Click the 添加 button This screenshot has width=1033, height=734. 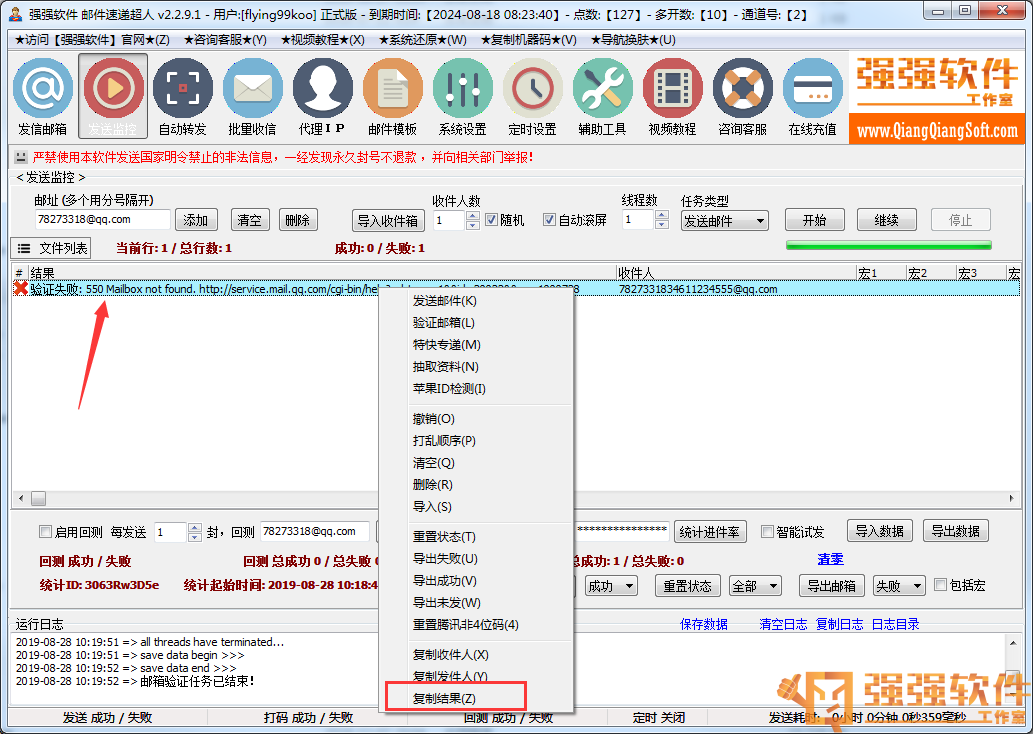(x=196, y=220)
